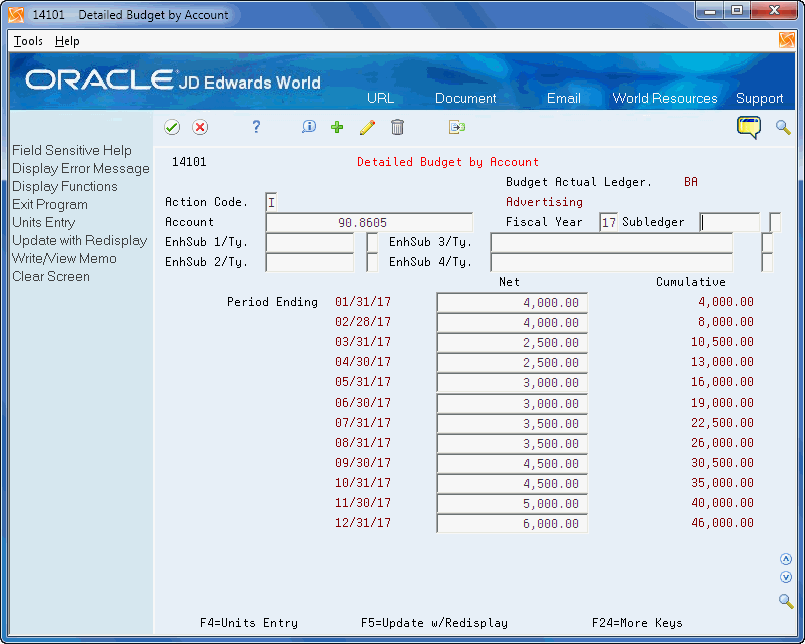Click the EnhSub 3 input field
Screen dimensions: 805x644
[611, 242]
